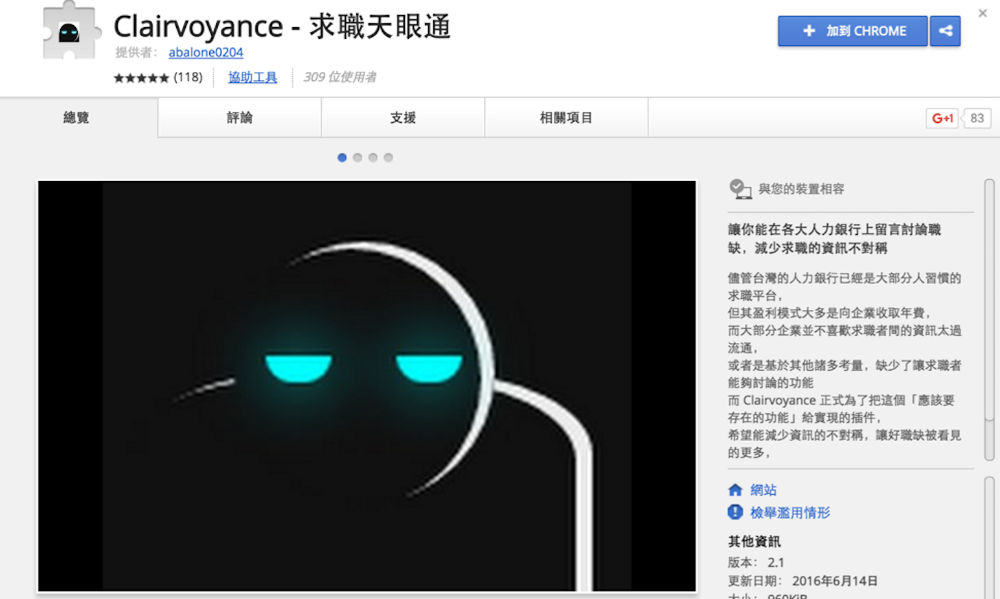Close the extension listing overlay
The width and height of the screenshot is (1000, 599).
point(983,13)
